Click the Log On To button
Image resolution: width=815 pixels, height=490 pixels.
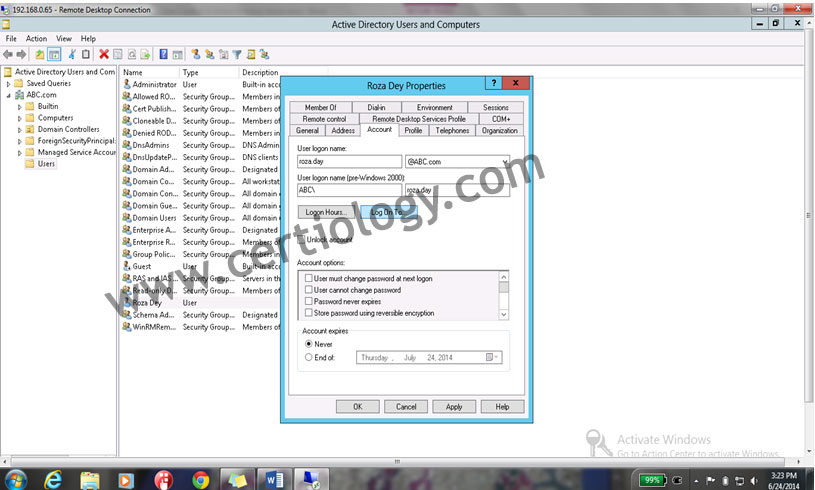388,212
